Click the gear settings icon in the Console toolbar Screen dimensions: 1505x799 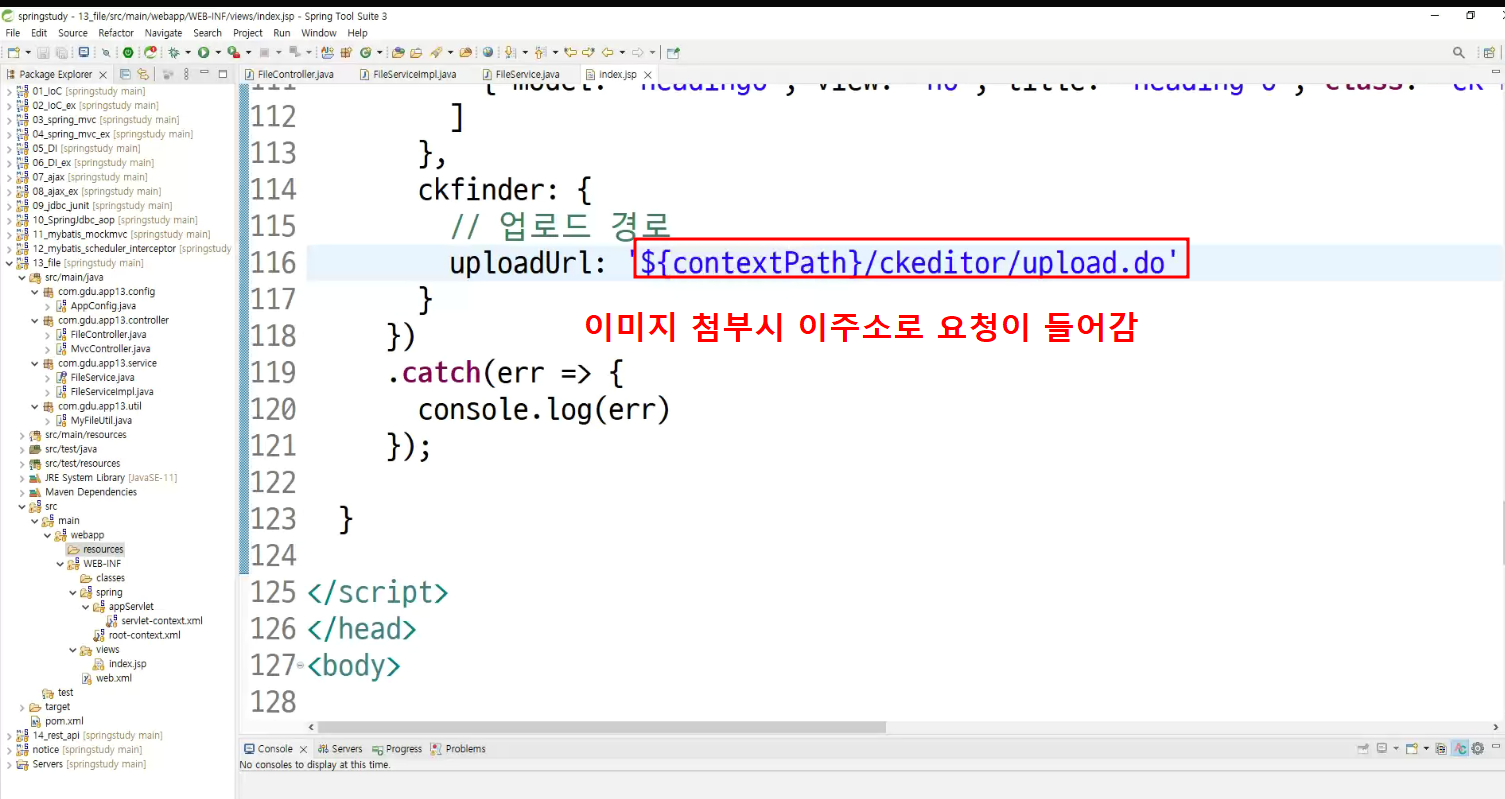coord(1478,748)
